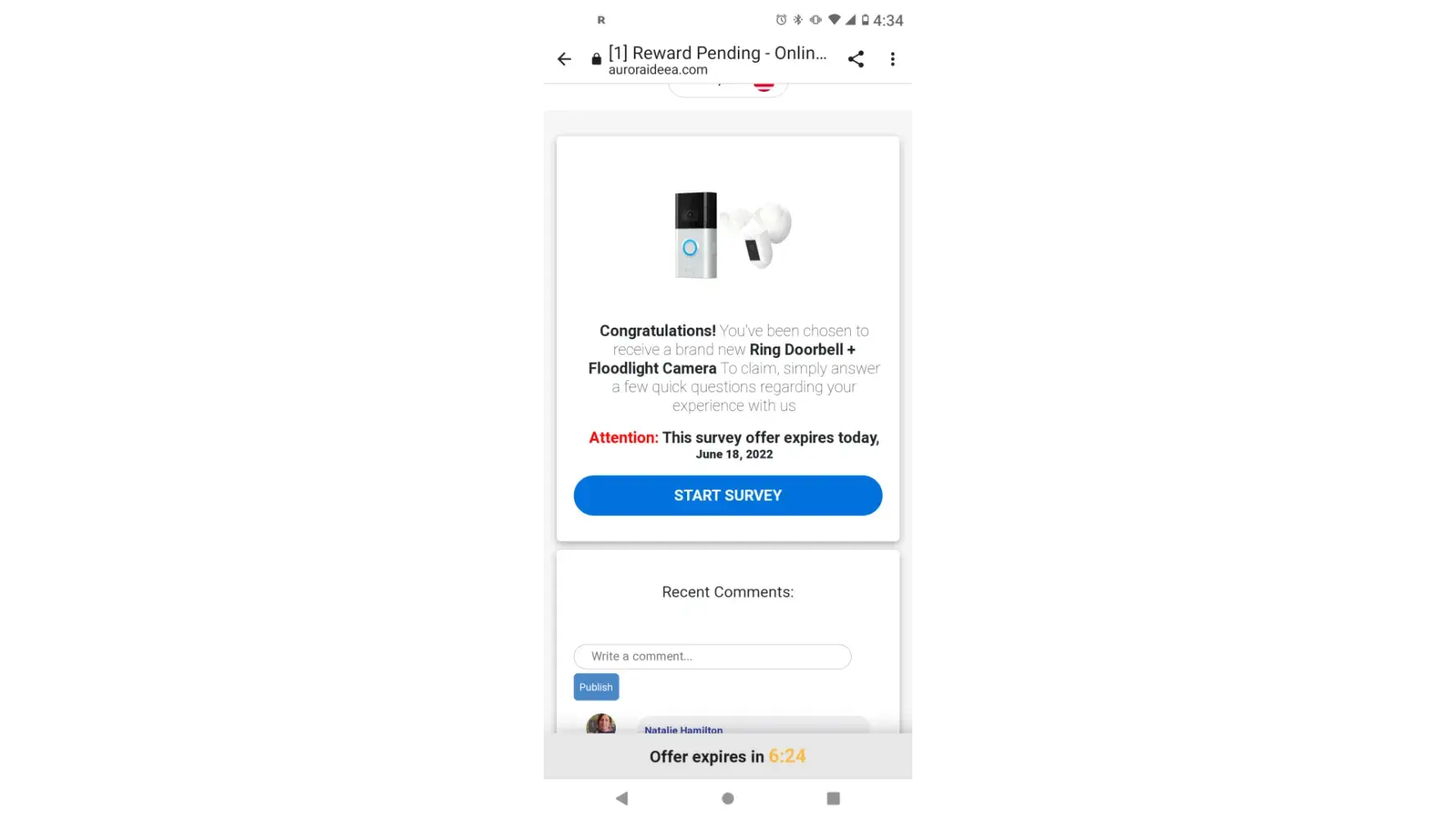Image resolution: width=1456 pixels, height=819 pixels.
Task: Tap the battery icon in status bar
Action: pyautogui.click(x=865, y=20)
